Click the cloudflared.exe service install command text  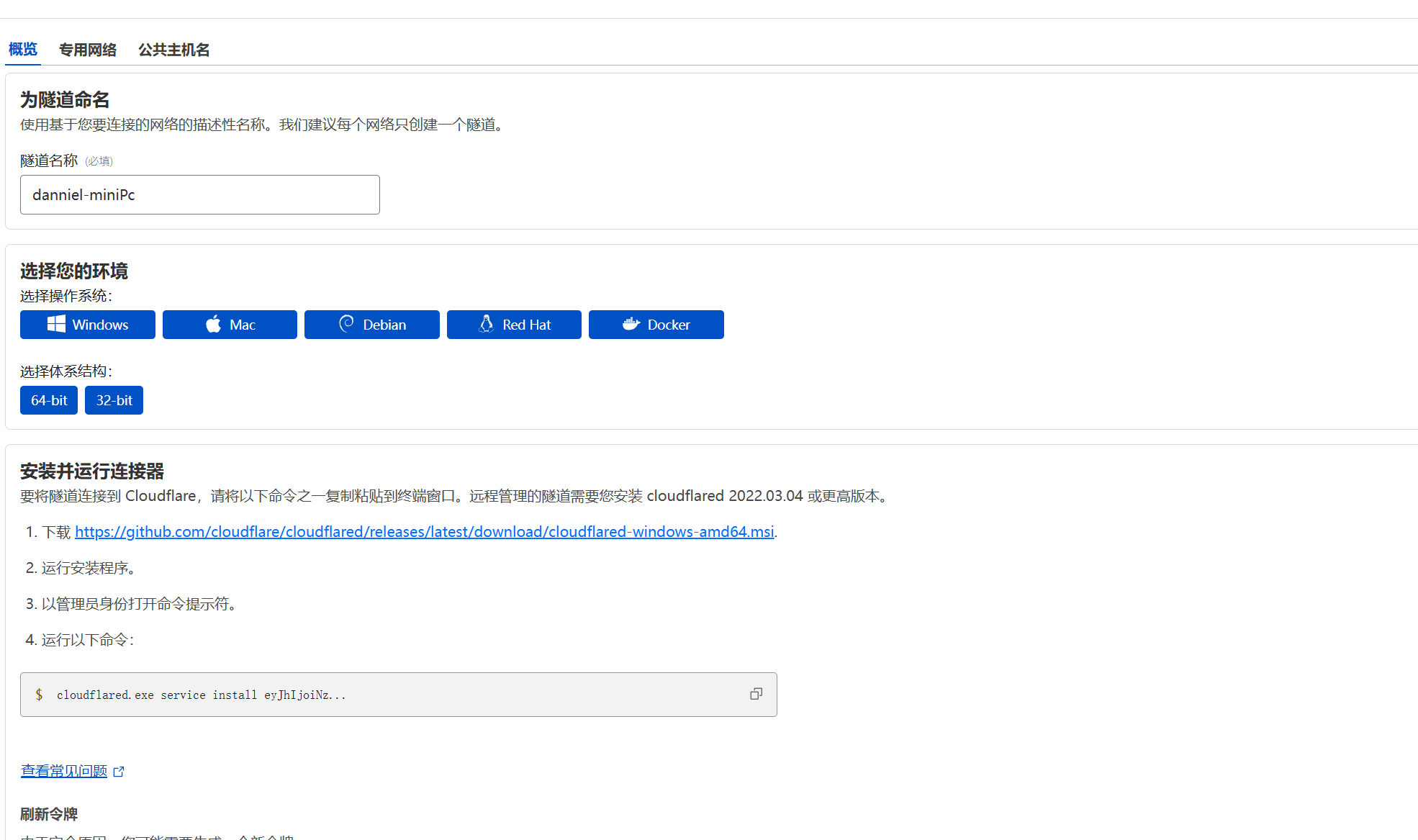[x=202, y=695]
